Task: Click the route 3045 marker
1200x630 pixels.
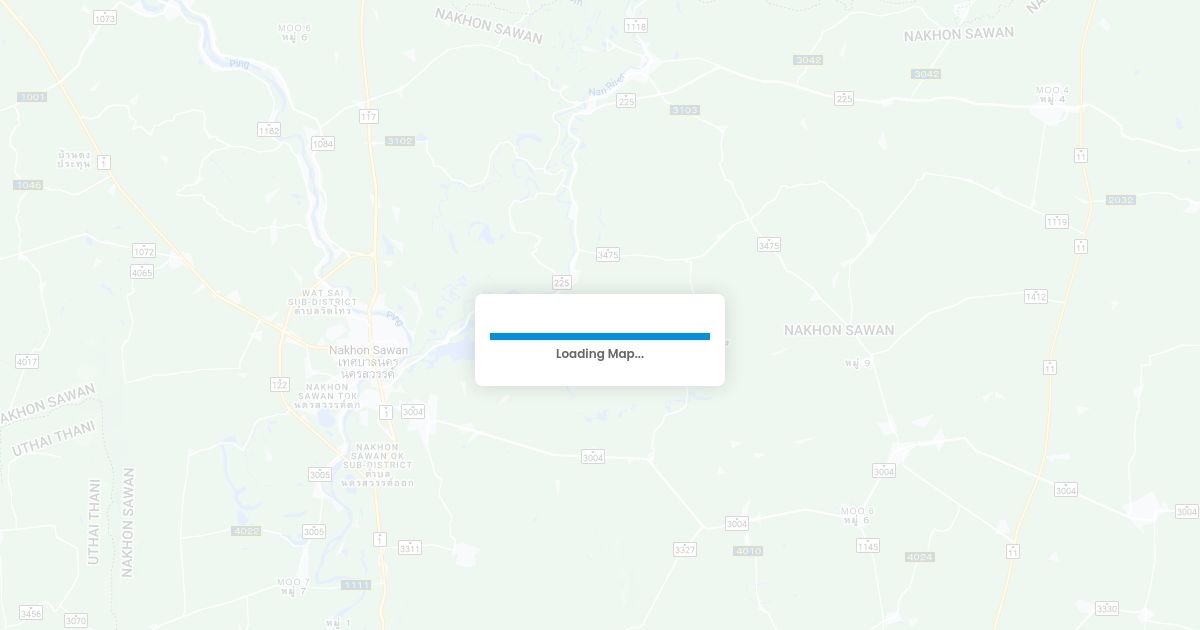Action: [x=926, y=74]
